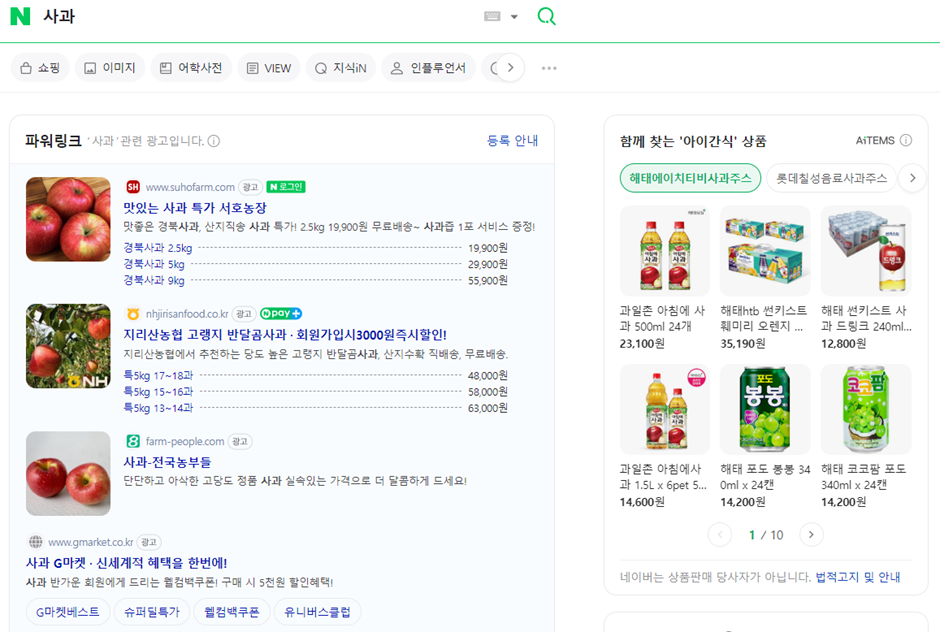
Task: Click the SH favicon for suhofarm
Action: 133,187
